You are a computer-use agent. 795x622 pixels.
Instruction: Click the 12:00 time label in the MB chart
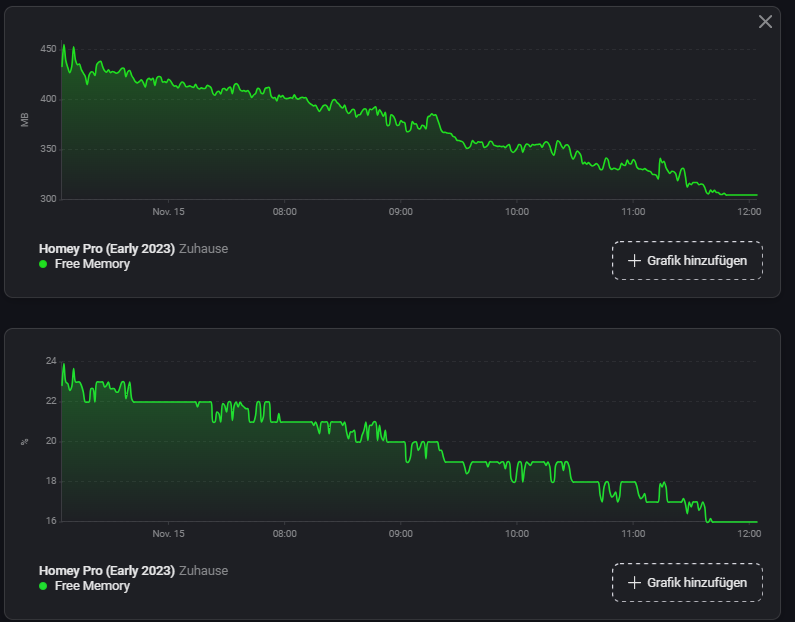[749, 212]
